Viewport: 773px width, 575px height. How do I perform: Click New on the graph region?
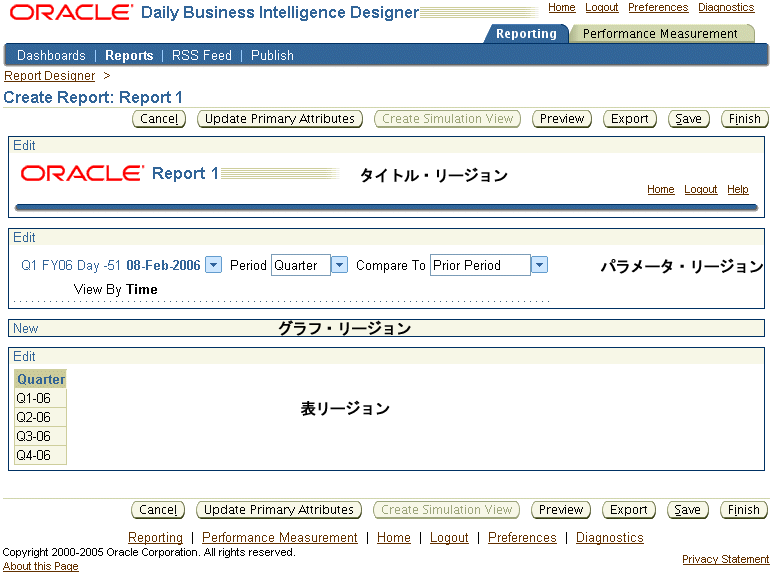click(x=26, y=328)
